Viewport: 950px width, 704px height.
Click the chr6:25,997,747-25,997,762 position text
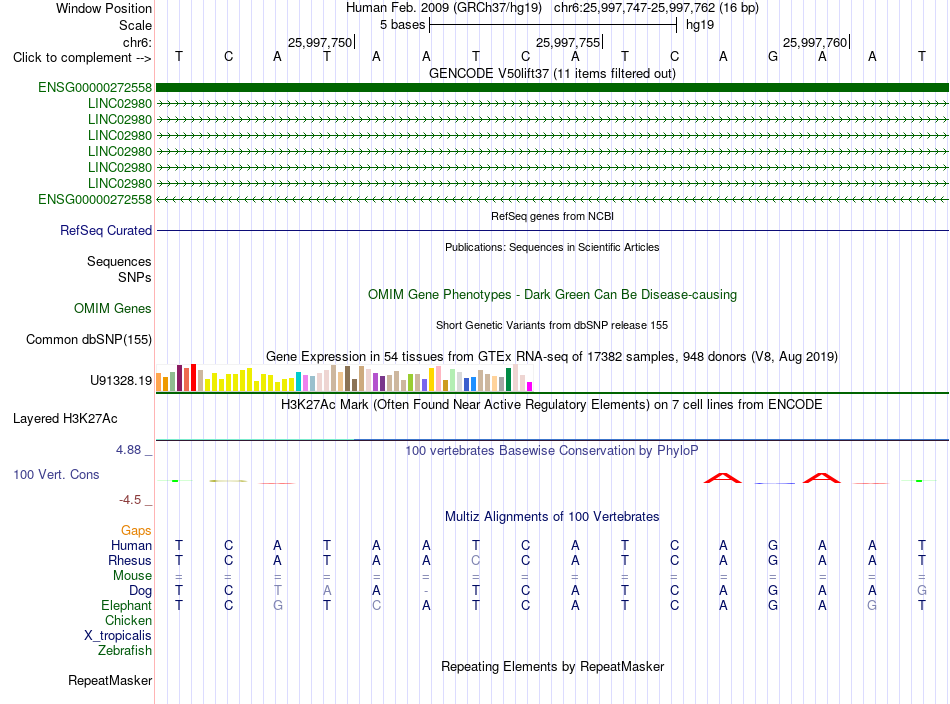[656, 8]
